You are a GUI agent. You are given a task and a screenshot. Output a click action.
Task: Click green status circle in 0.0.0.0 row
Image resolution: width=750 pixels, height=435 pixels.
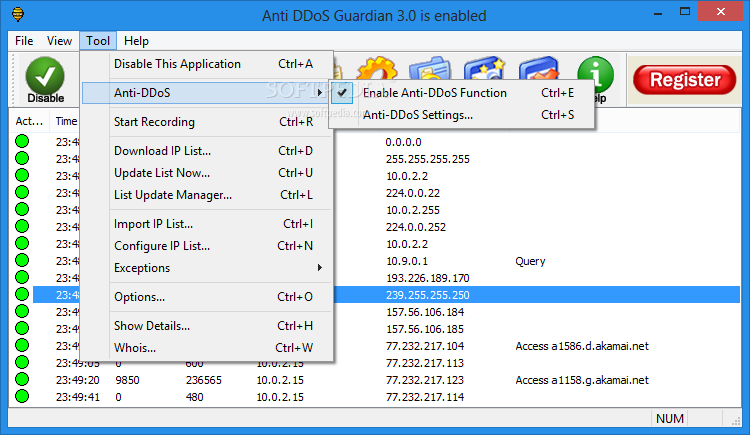(22, 141)
